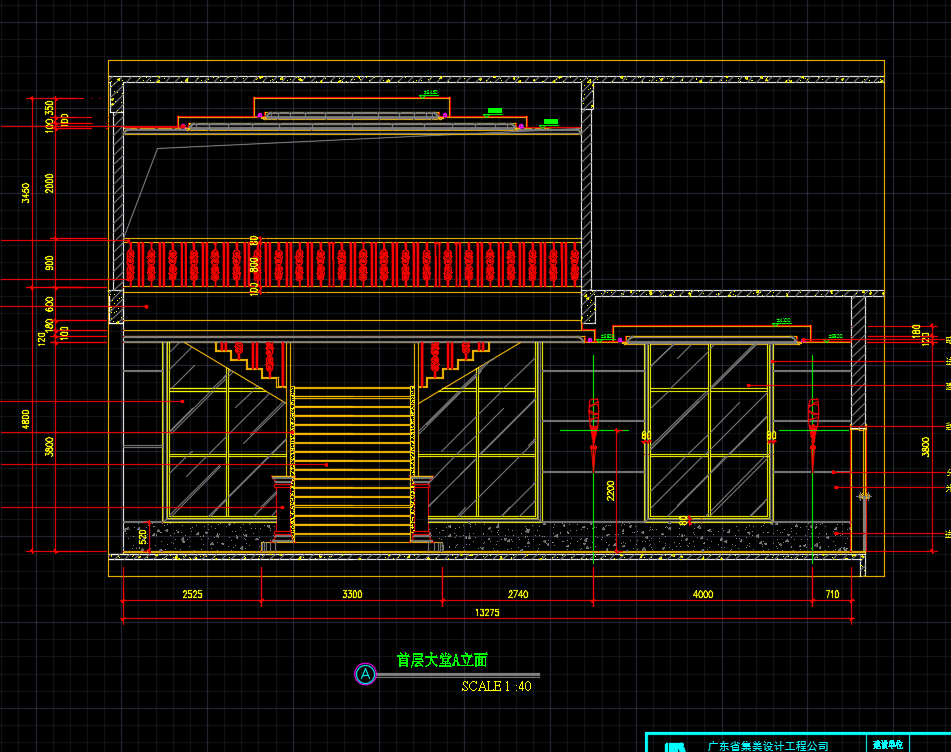Select the 2740 dimension label

tap(517, 594)
